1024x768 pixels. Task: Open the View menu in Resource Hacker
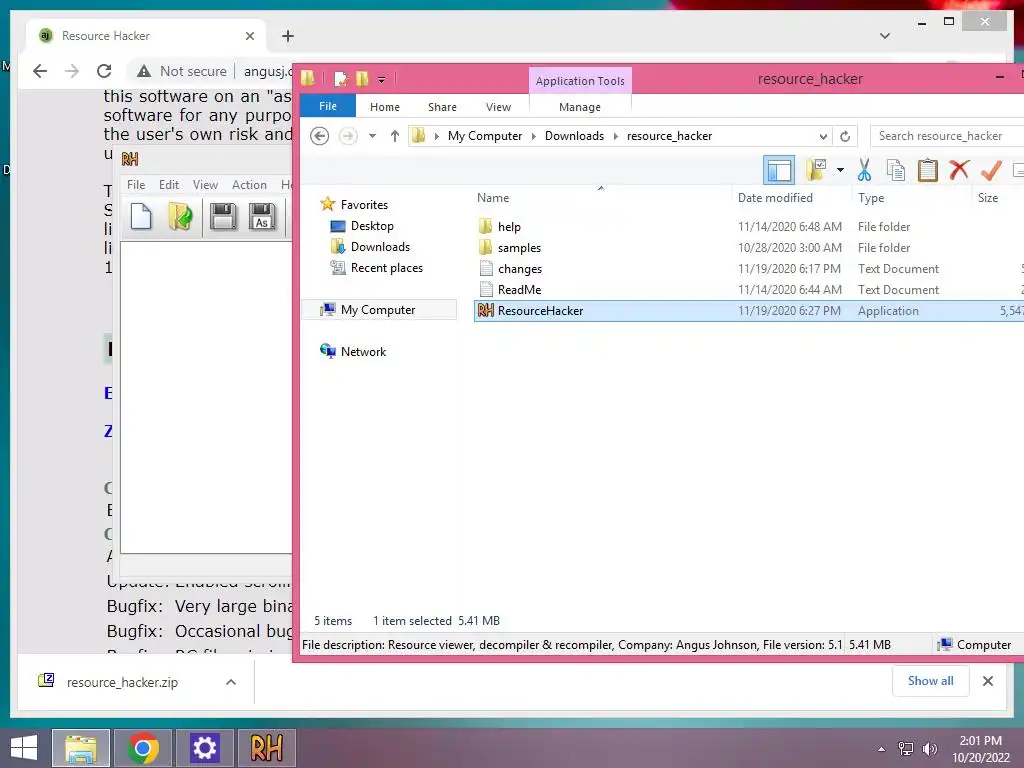tap(205, 185)
